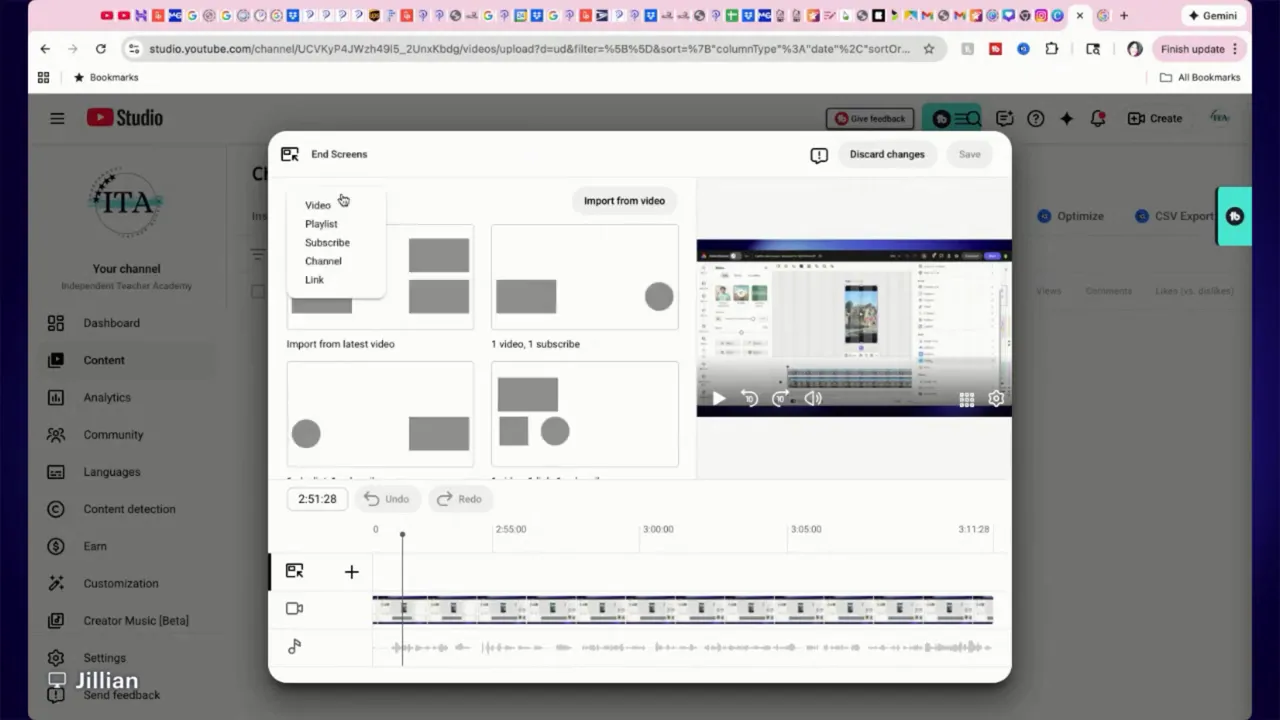
Task: Toggle the Studio hamburger navigation menu
Action: [x=57, y=118]
